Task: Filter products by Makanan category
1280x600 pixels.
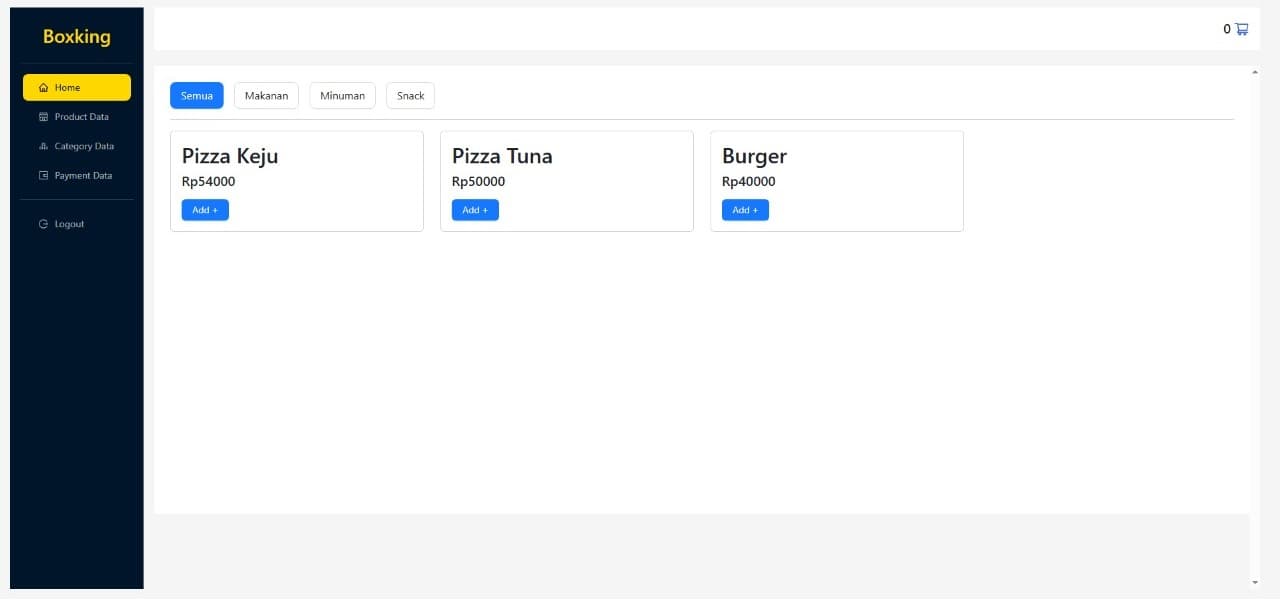Action: coord(266,96)
